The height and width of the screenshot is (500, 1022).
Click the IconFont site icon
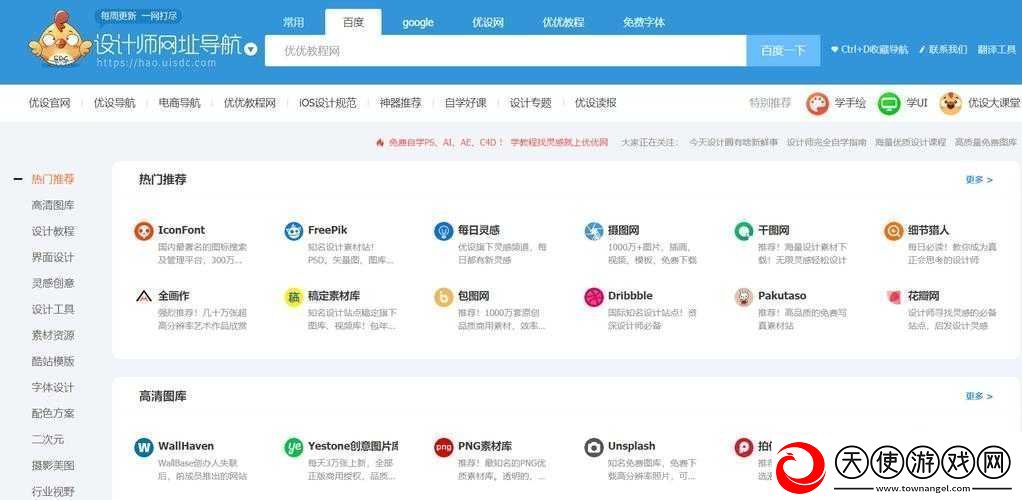pos(143,231)
